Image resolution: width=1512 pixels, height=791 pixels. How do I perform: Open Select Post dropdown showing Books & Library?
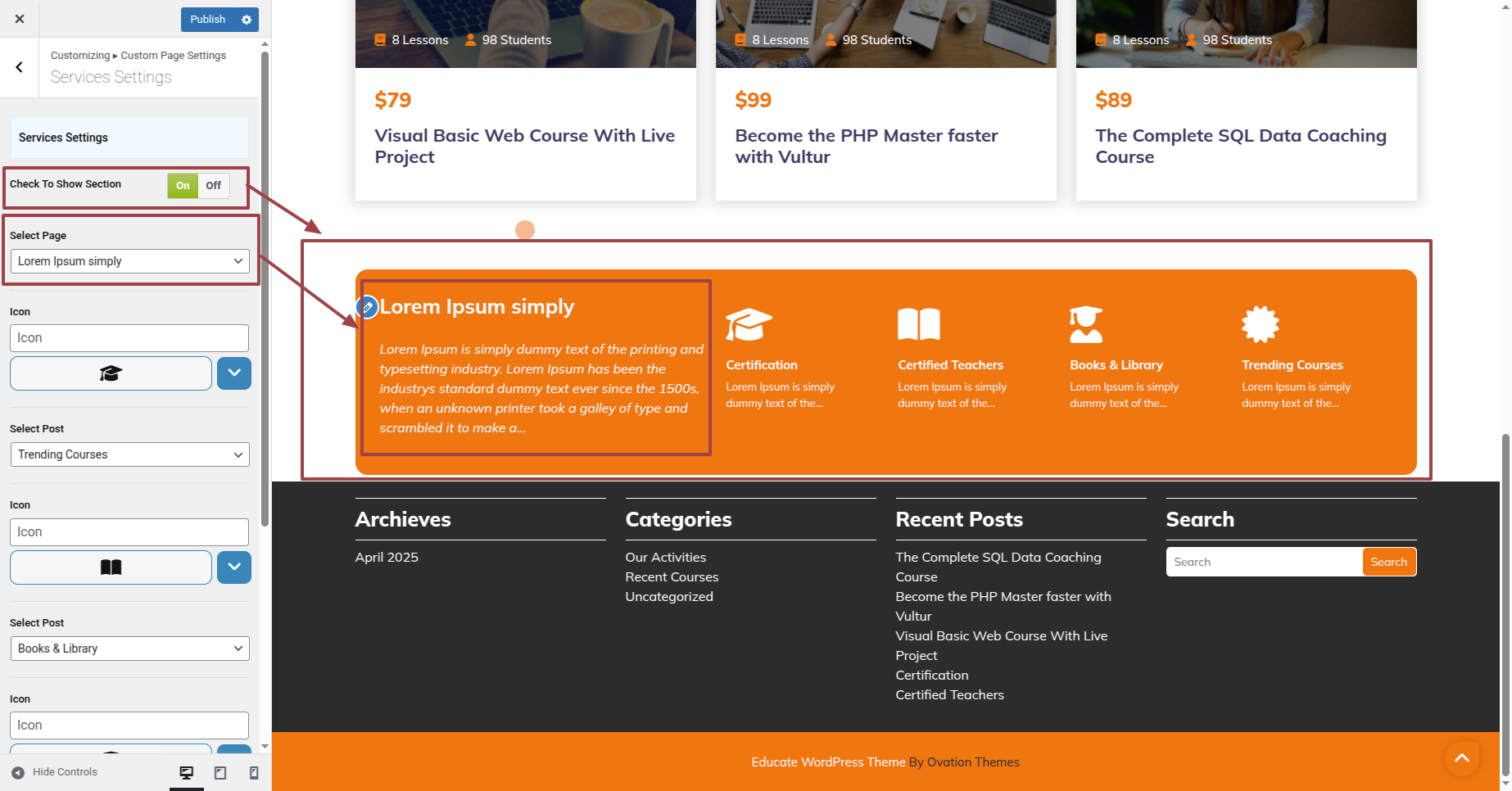pyautogui.click(x=130, y=649)
